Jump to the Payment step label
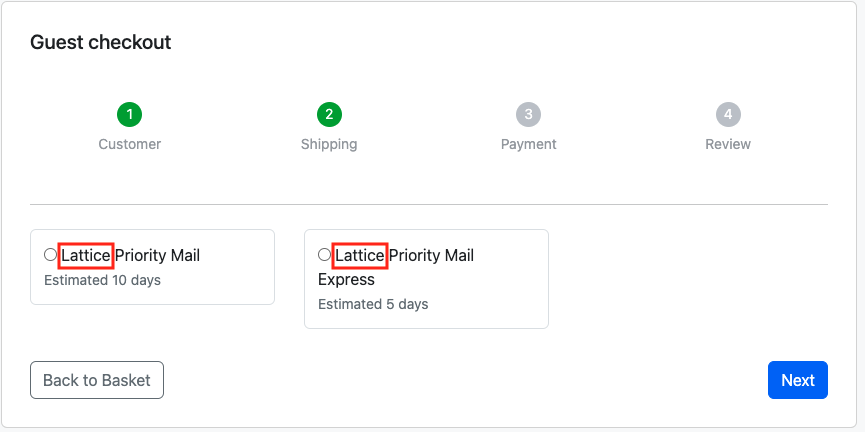The height and width of the screenshot is (432, 865). (x=528, y=145)
